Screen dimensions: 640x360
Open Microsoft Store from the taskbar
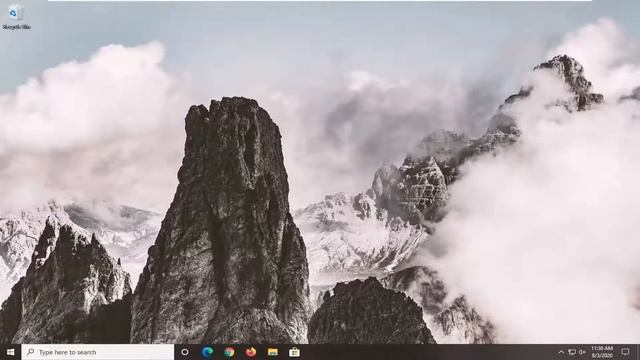pos(294,352)
